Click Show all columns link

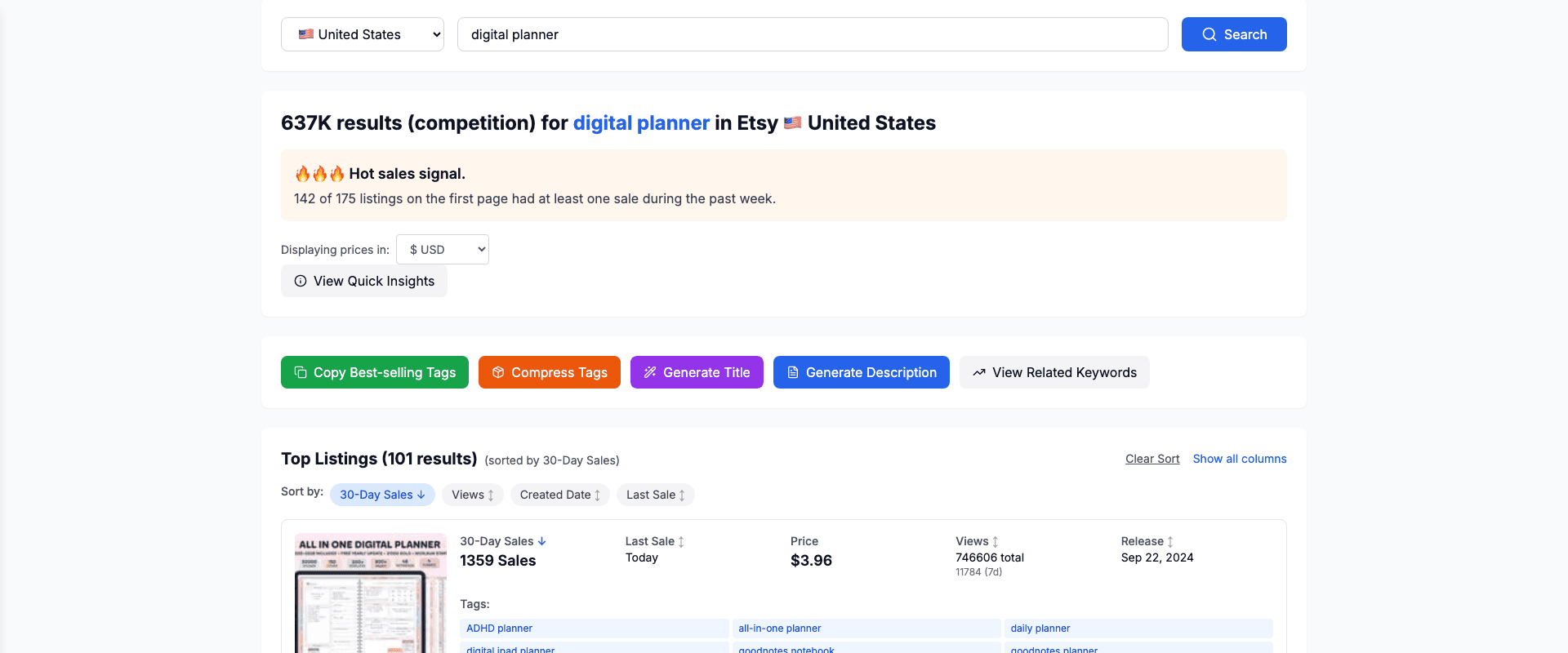1240,459
